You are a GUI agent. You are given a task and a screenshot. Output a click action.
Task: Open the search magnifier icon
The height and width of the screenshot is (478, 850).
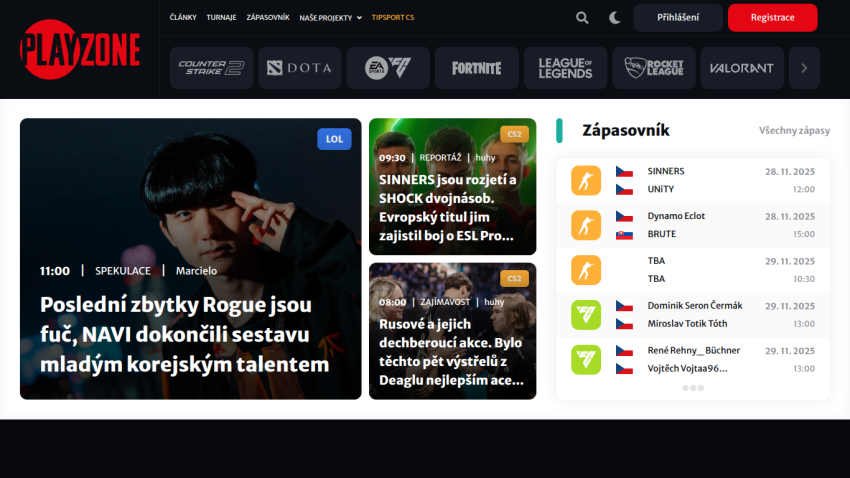pyautogui.click(x=582, y=18)
